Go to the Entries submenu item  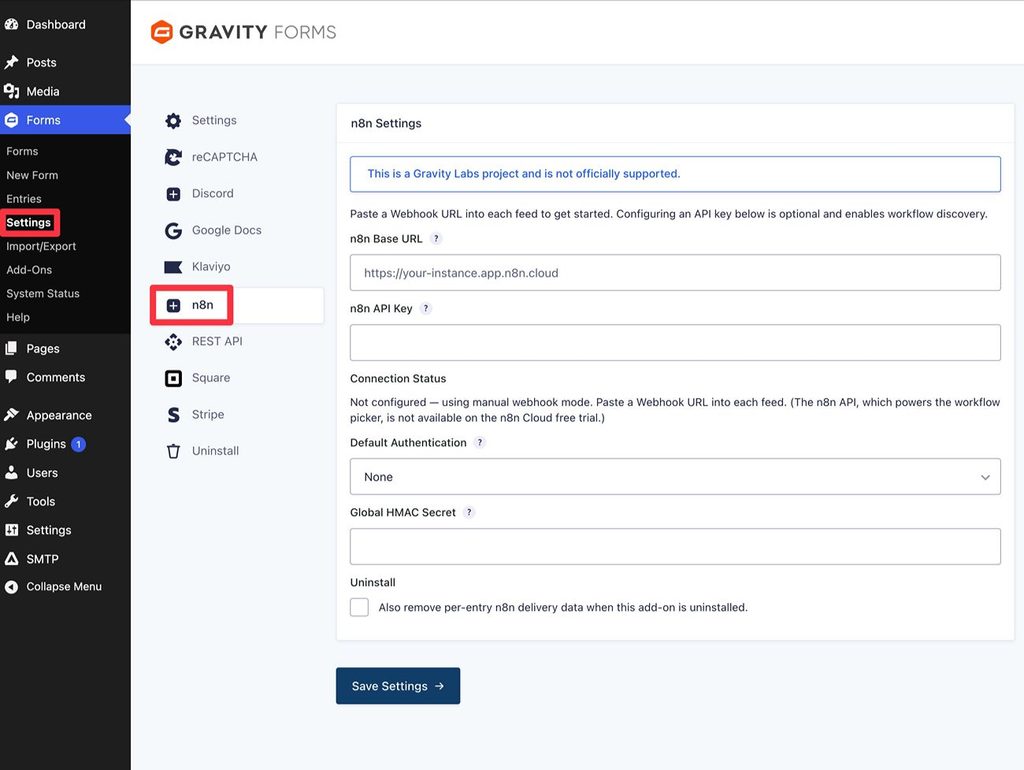pos(24,199)
